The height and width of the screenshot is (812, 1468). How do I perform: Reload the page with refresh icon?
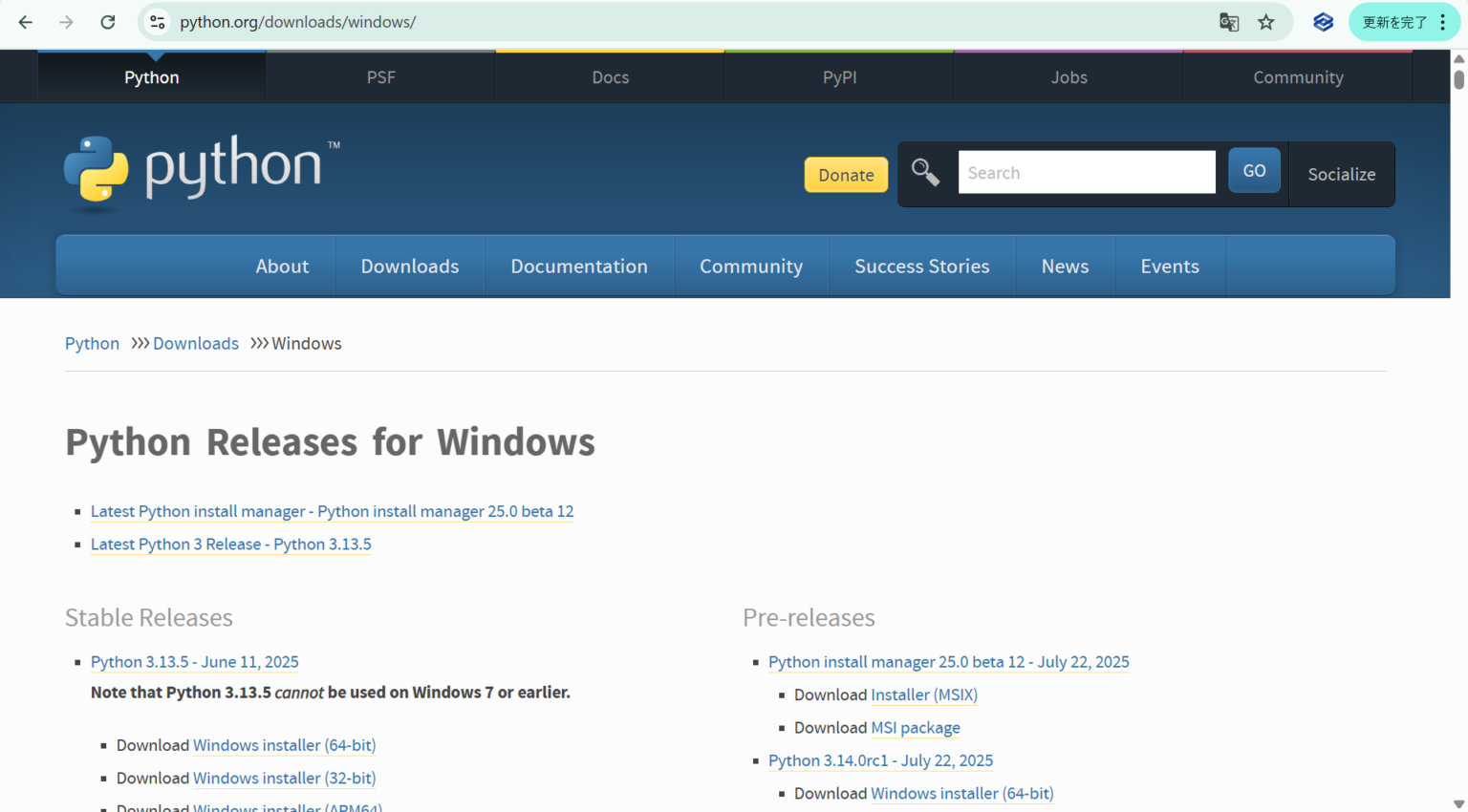pyautogui.click(x=108, y=22)
